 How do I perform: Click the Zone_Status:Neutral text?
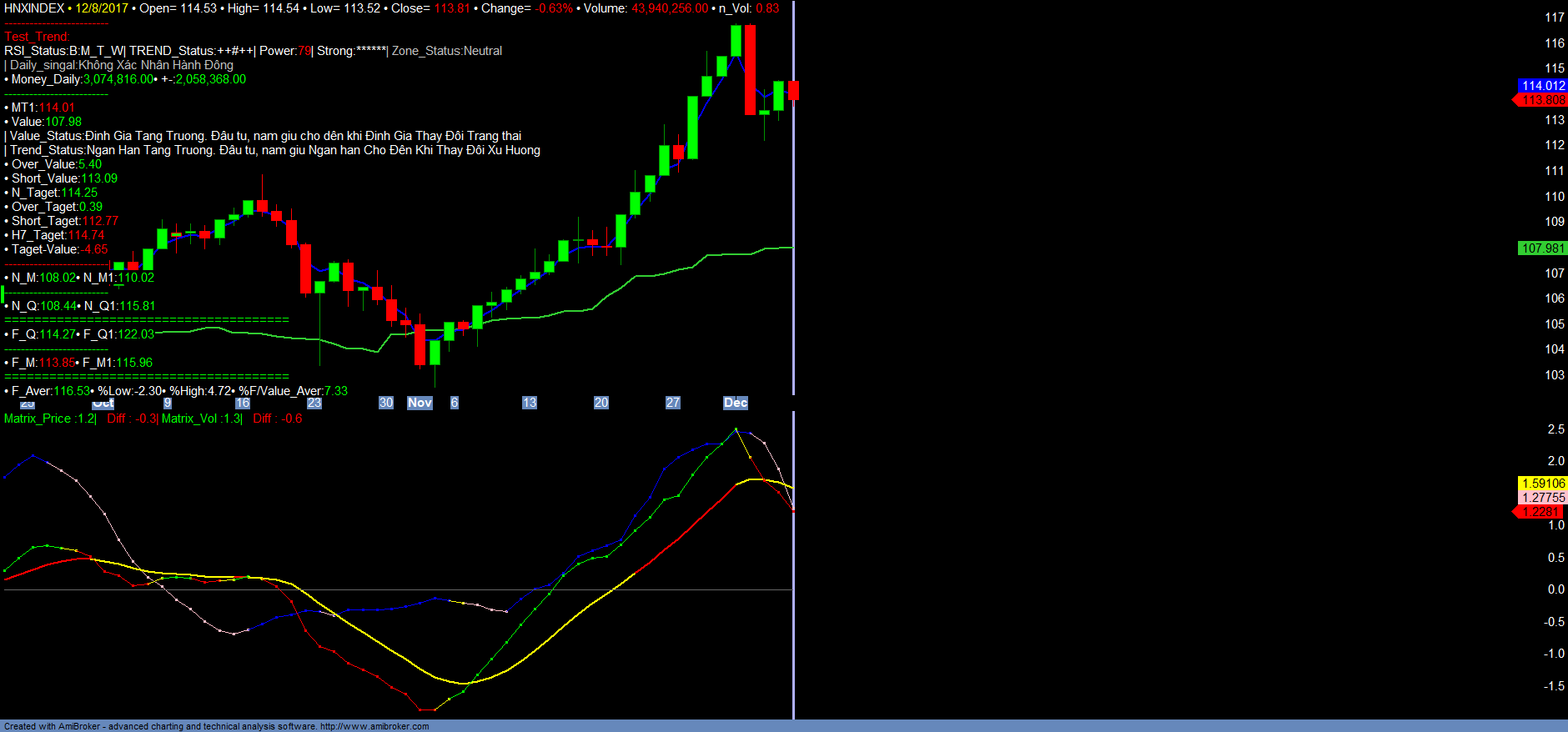447,51
